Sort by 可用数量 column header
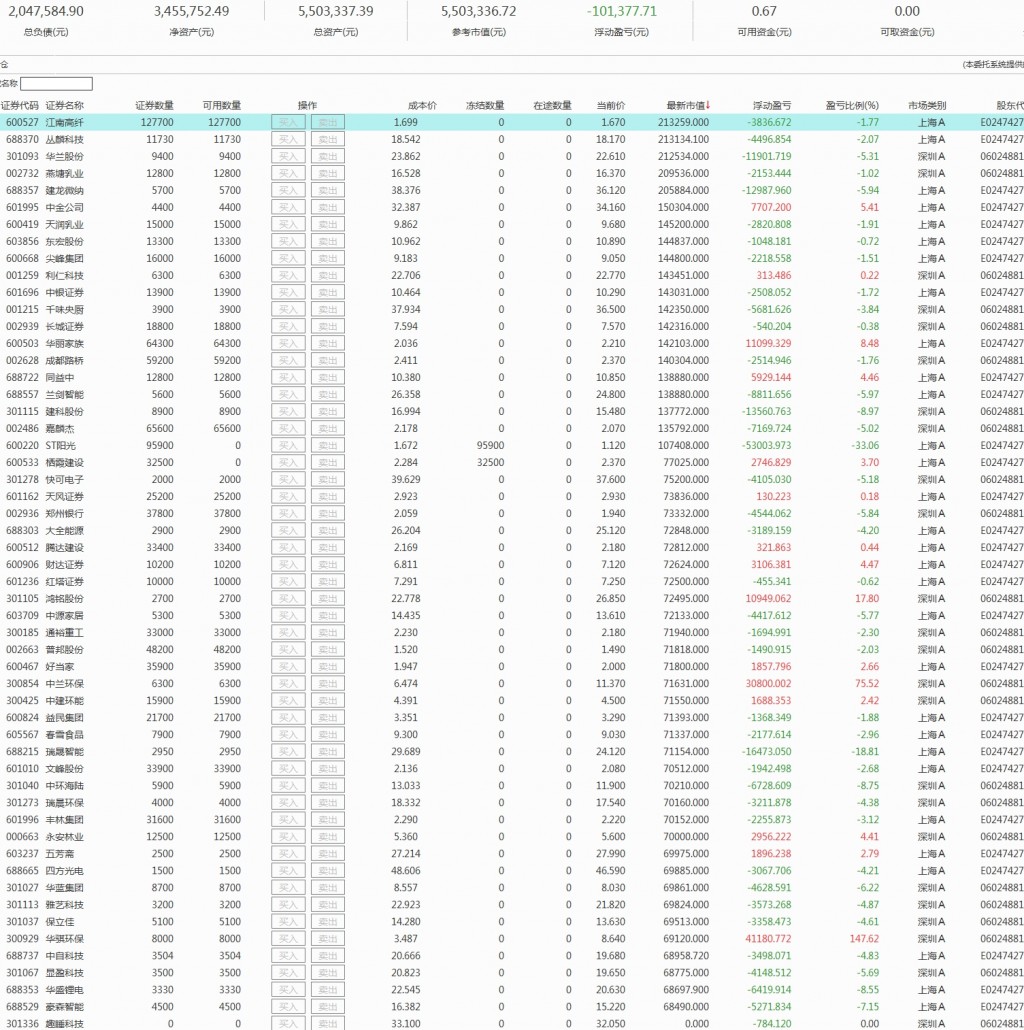The width and height of the screenshot is (1024, 1030). pos(221,105)
